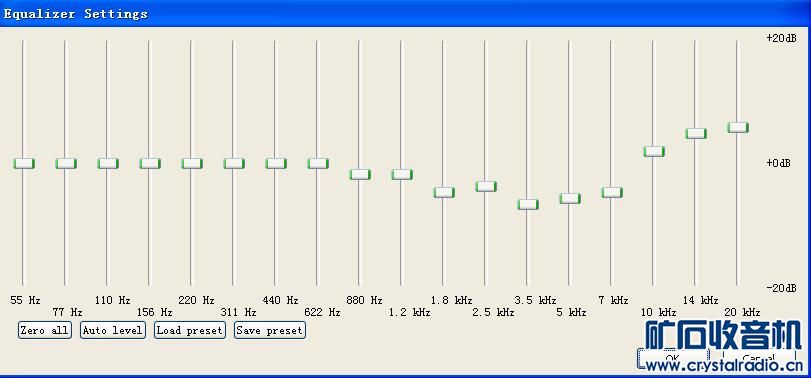Select the 220 Hz band handle

coord(192,163)
